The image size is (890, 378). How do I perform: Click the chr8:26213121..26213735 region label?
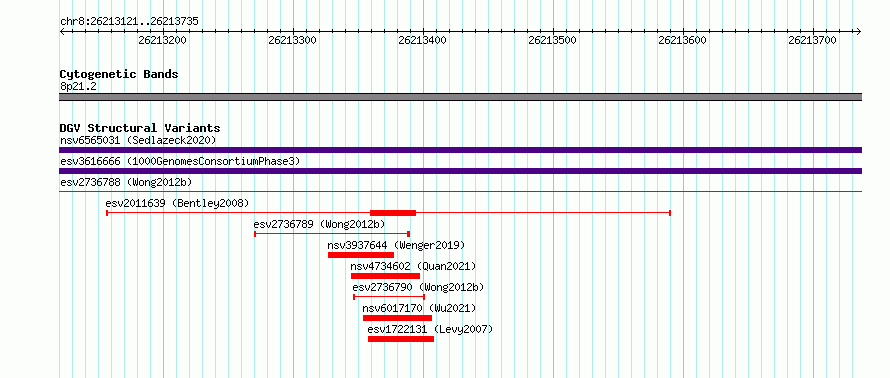[129, 22]
